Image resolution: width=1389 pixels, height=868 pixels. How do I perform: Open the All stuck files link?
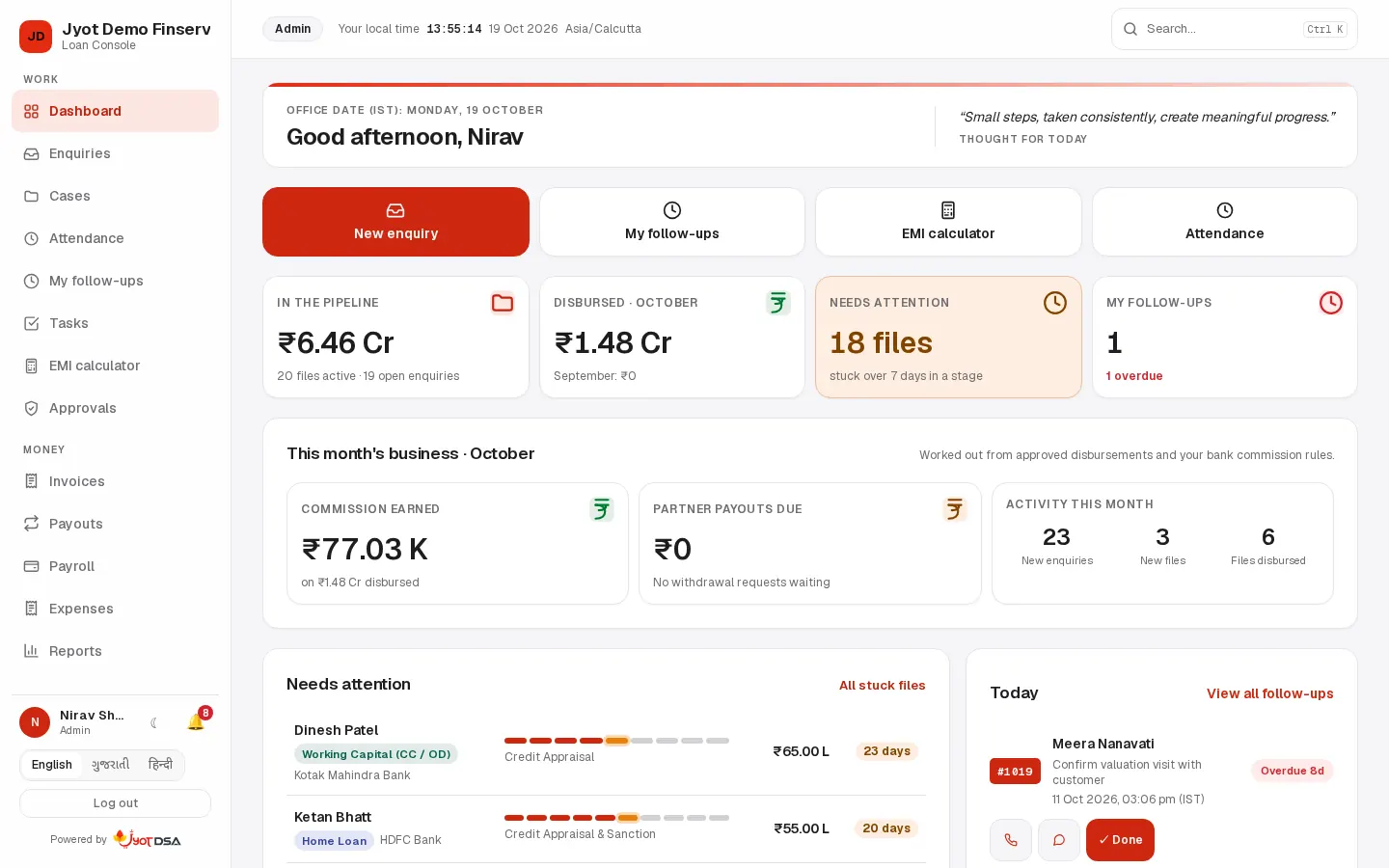click(883, 686)
